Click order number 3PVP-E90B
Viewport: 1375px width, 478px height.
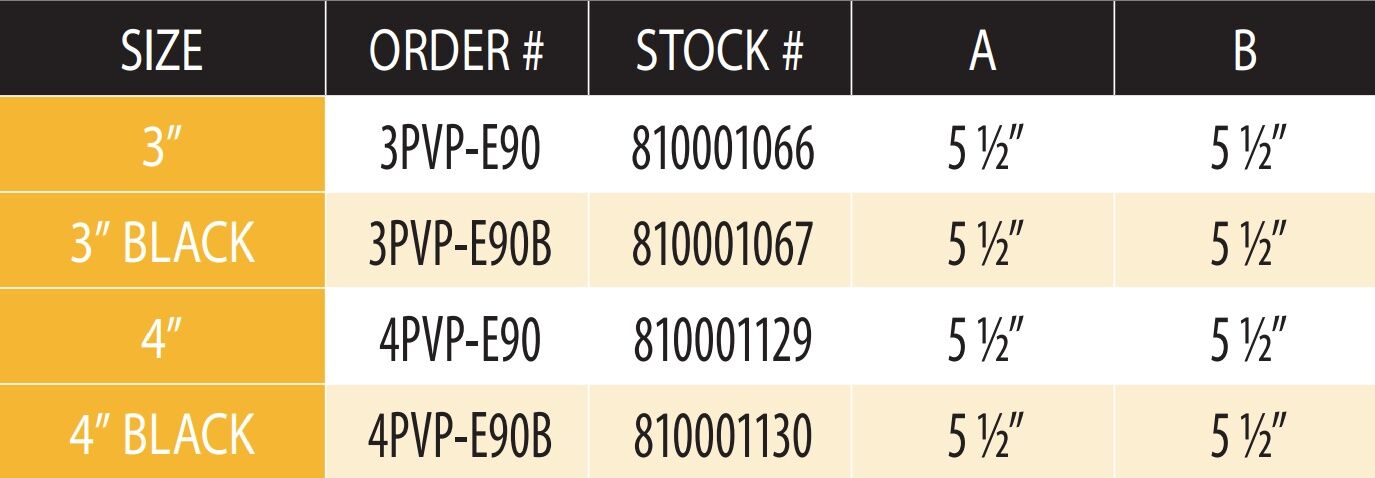pyautogui.click(x=460, y=244)
